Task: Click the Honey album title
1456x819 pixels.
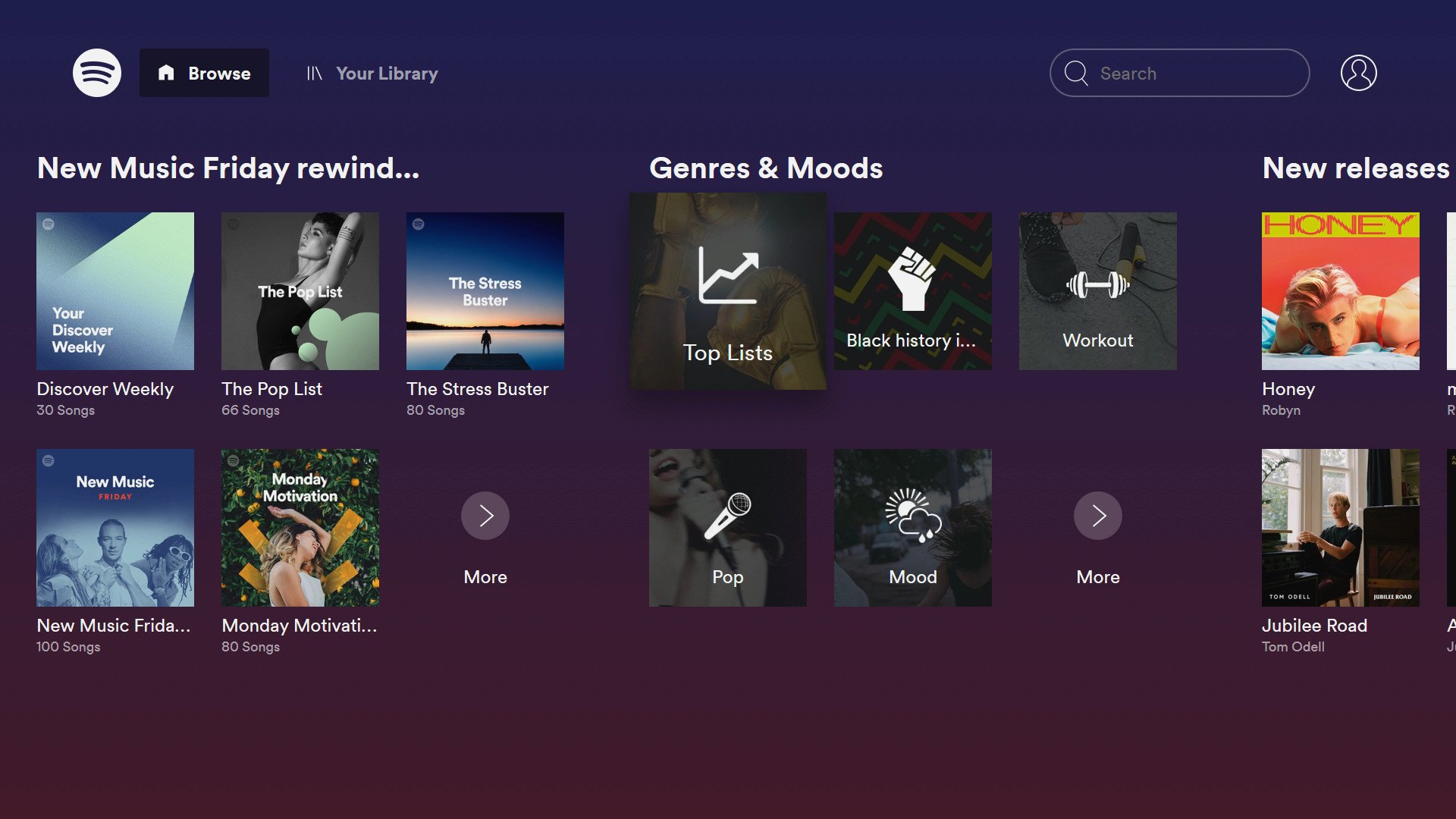Action: [x=1288, y=389]
